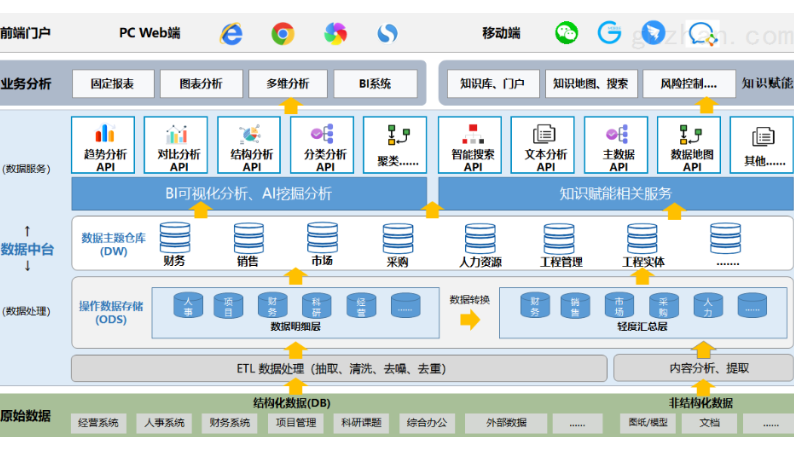Click the Chrome browser icon
Viewport: 794px width, 450px height.
point(283,34)
